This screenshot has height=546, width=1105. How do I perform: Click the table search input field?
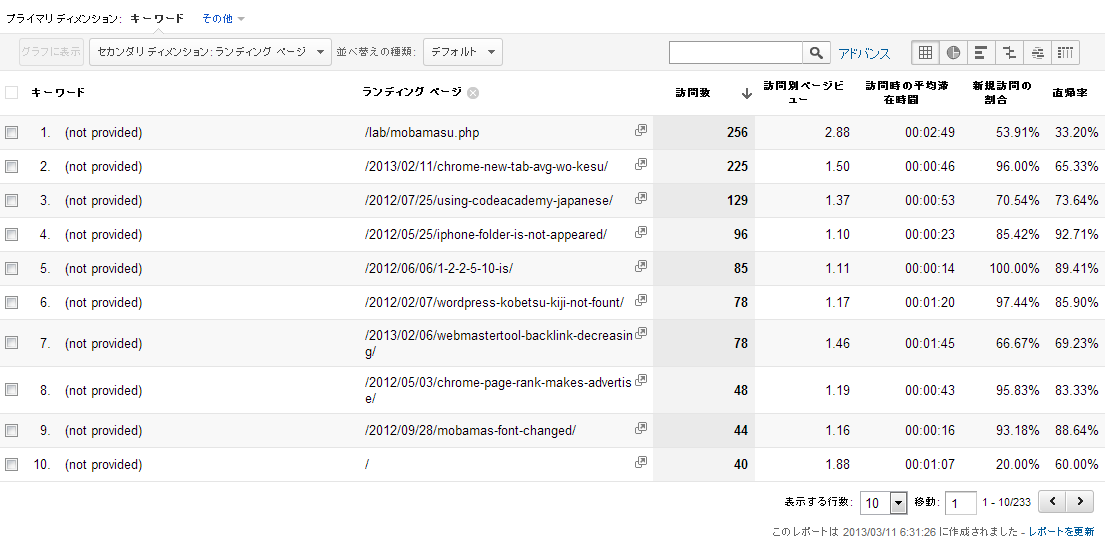tap(735, 52)
